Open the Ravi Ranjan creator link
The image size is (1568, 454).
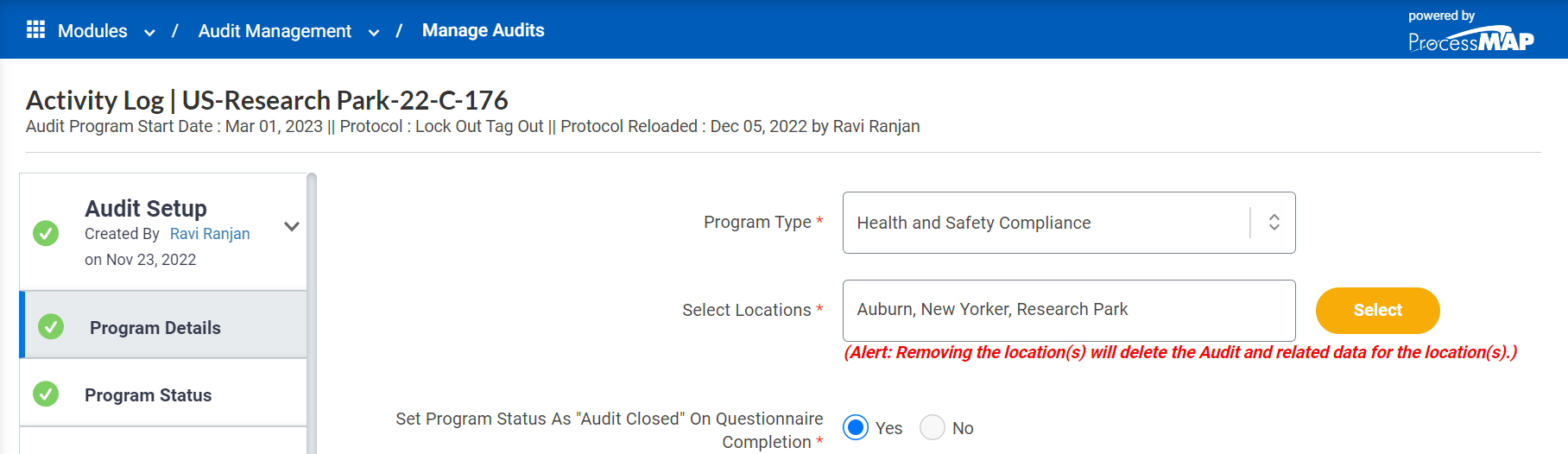pyautogui.click(x=210, y=234)
